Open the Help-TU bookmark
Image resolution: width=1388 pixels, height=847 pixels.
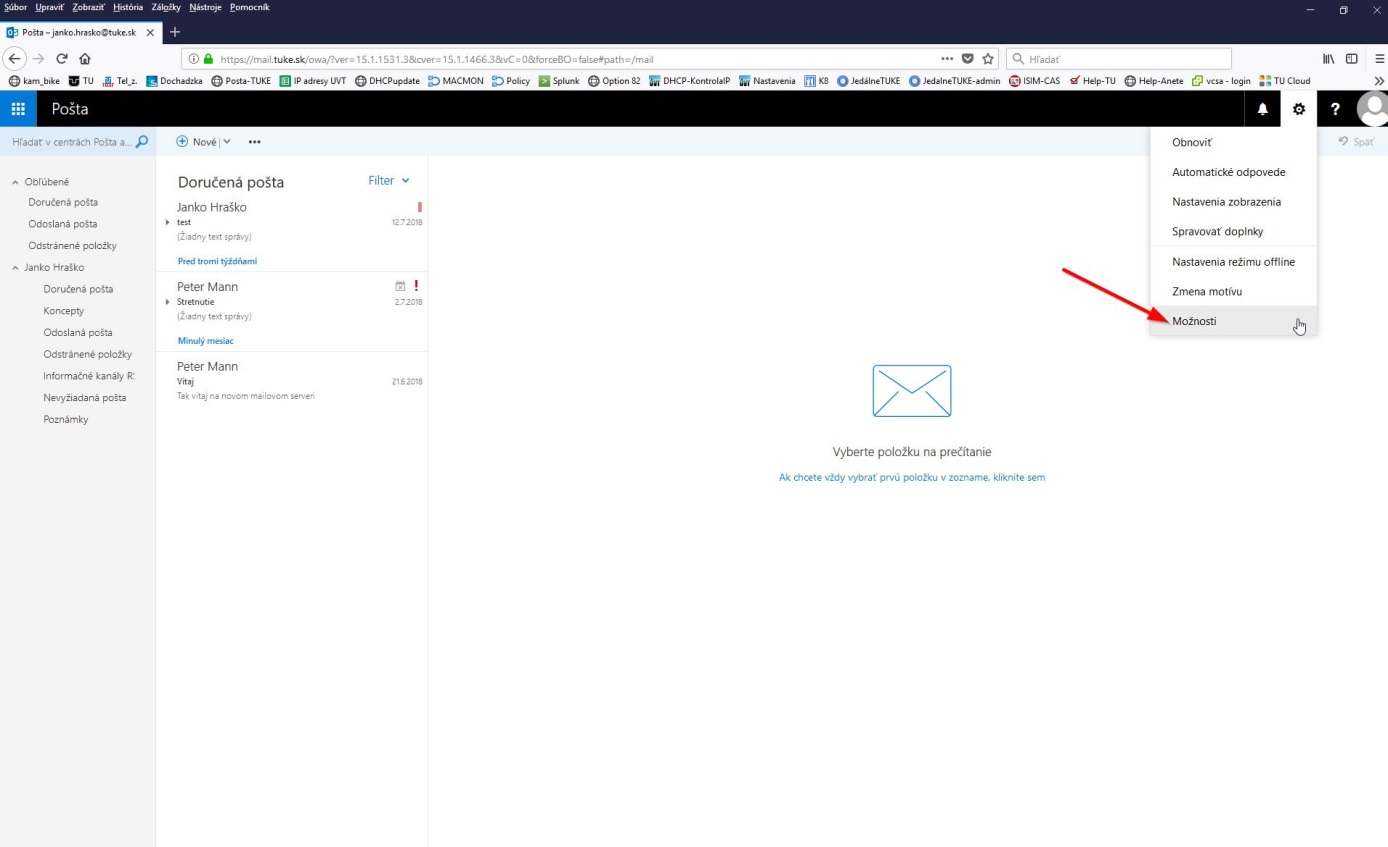pos(1092,81)
